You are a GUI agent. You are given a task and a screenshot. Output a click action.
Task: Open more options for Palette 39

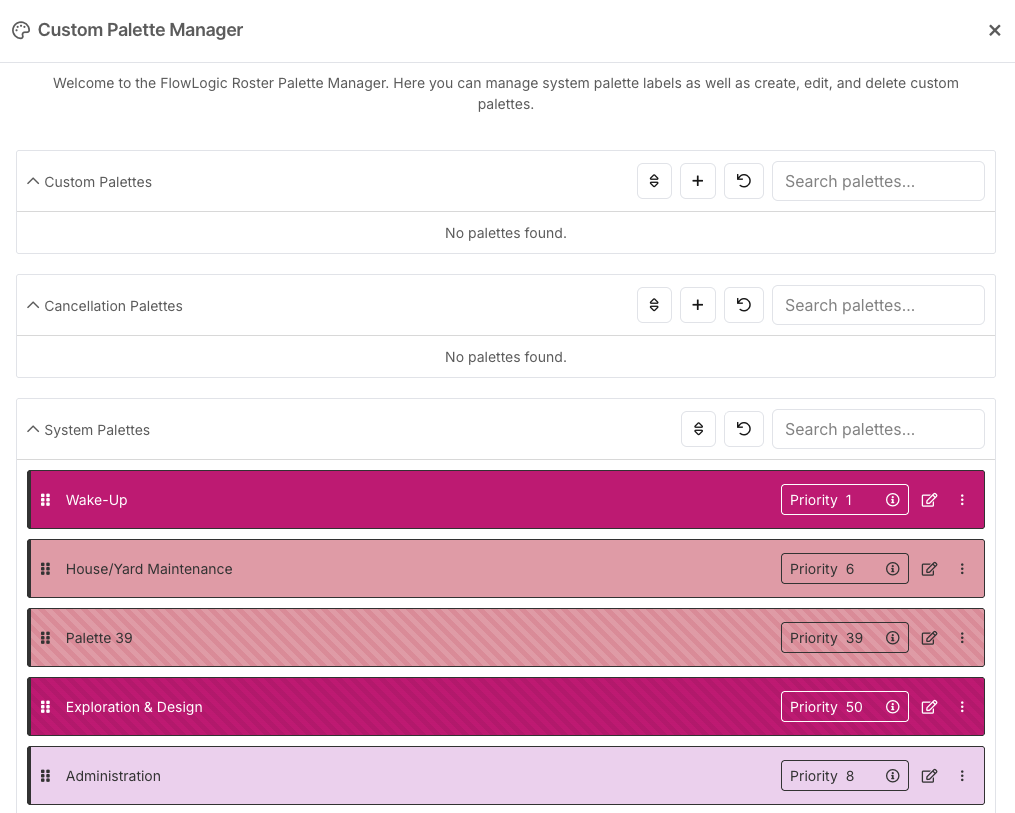962,638
